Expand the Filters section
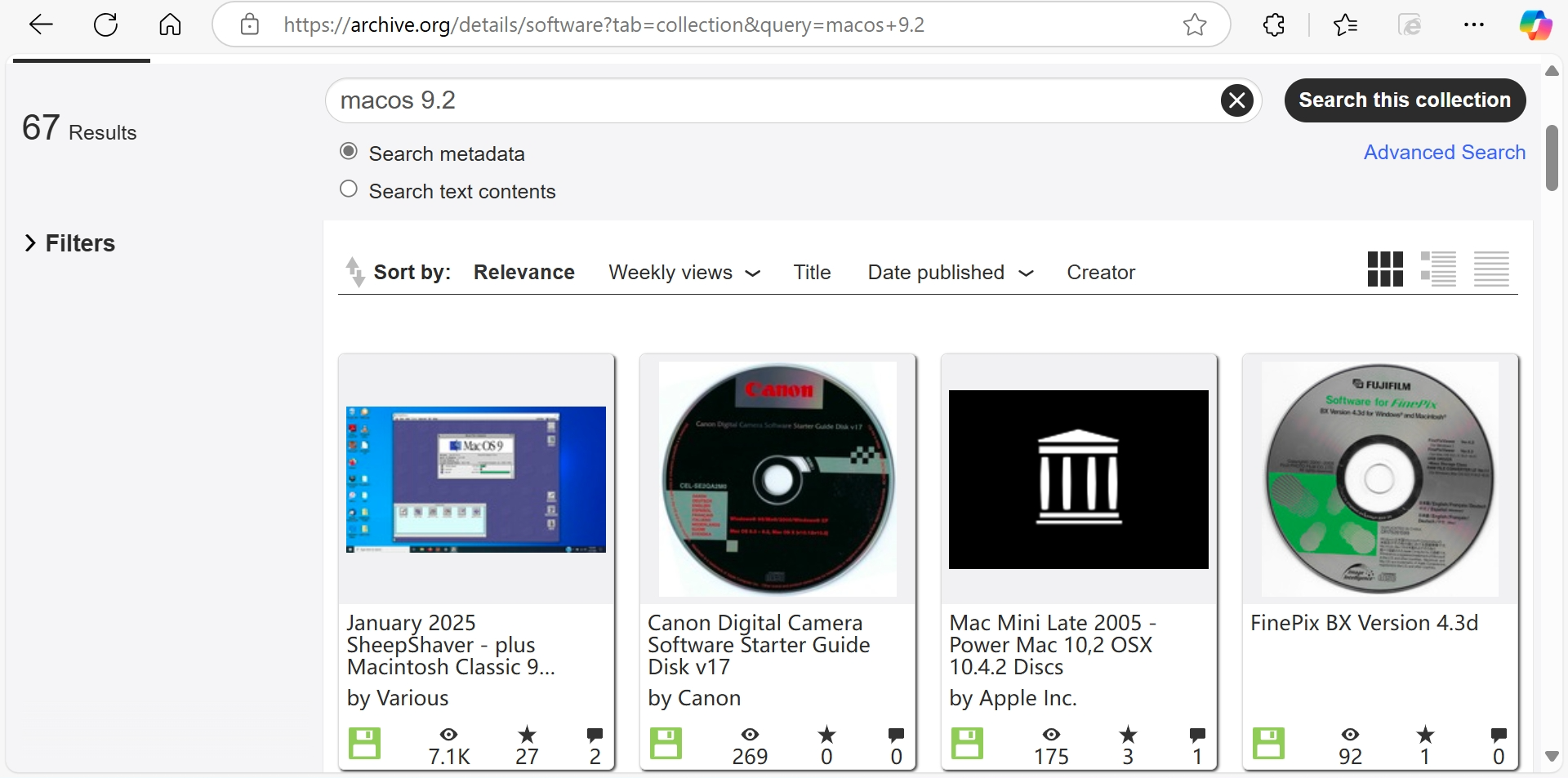This screenshot has height=778, width=1568. coord(69,243)
